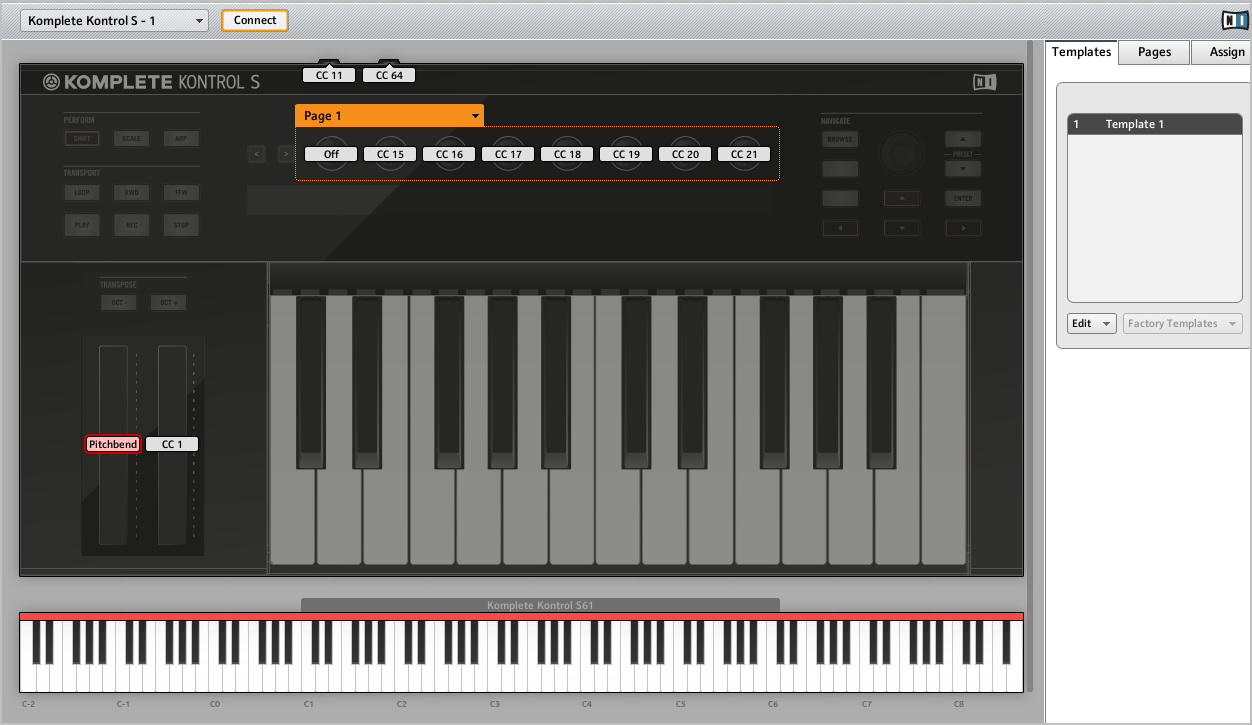
Task: Select the CC 64 pedal assignment
Action: 389,75
